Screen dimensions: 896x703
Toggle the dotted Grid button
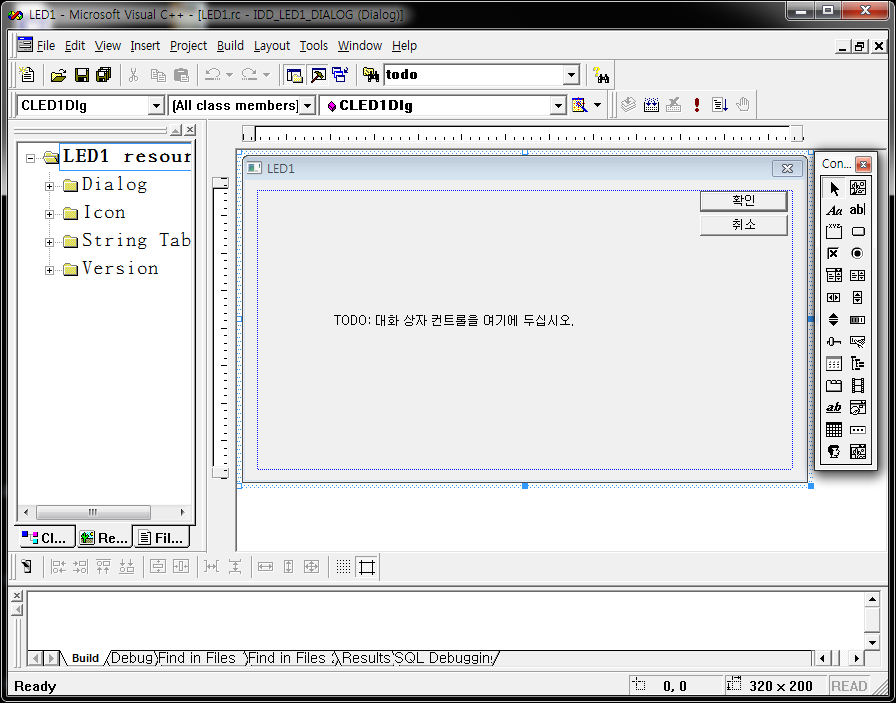[343, 566]
